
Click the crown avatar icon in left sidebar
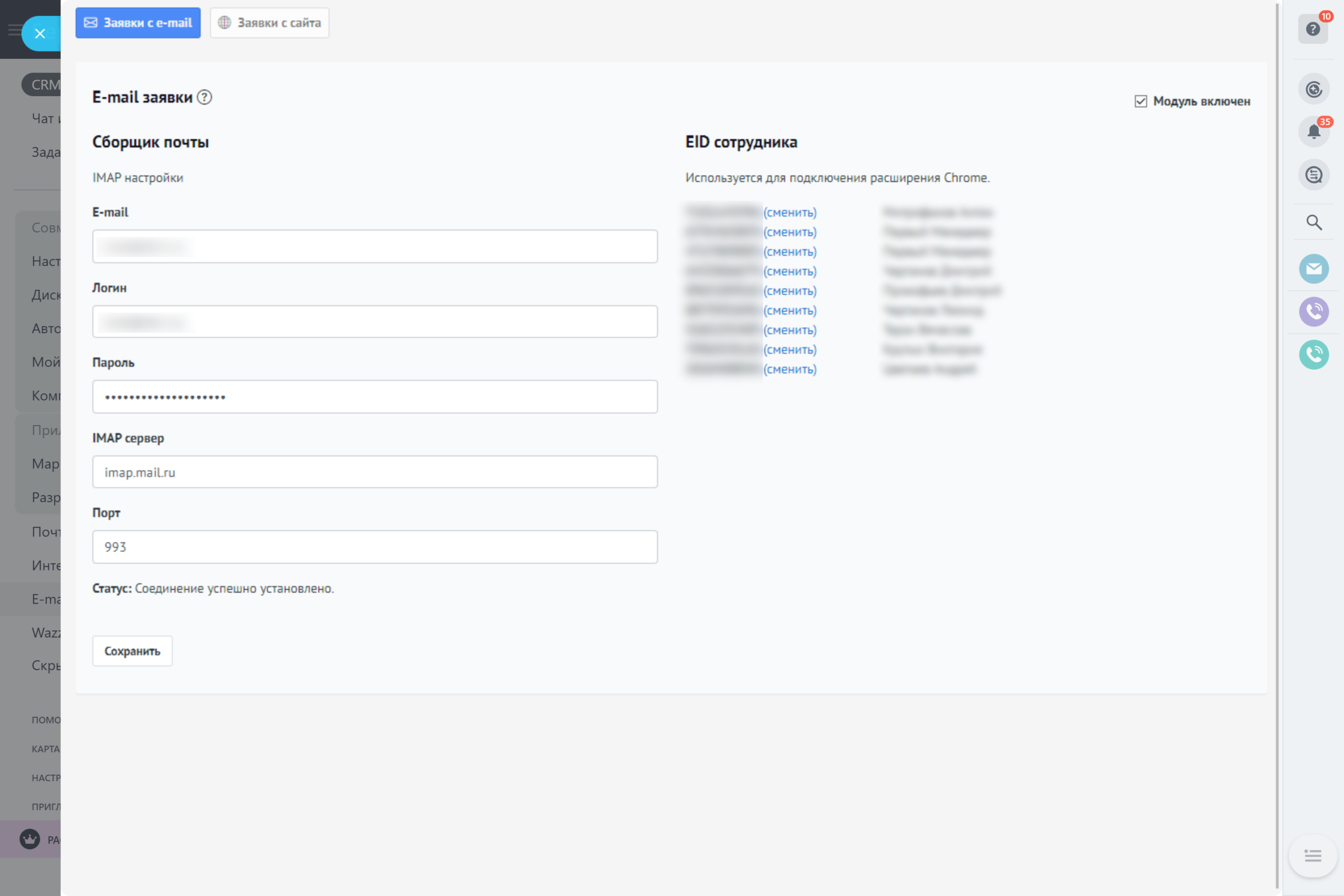[30, 839]
